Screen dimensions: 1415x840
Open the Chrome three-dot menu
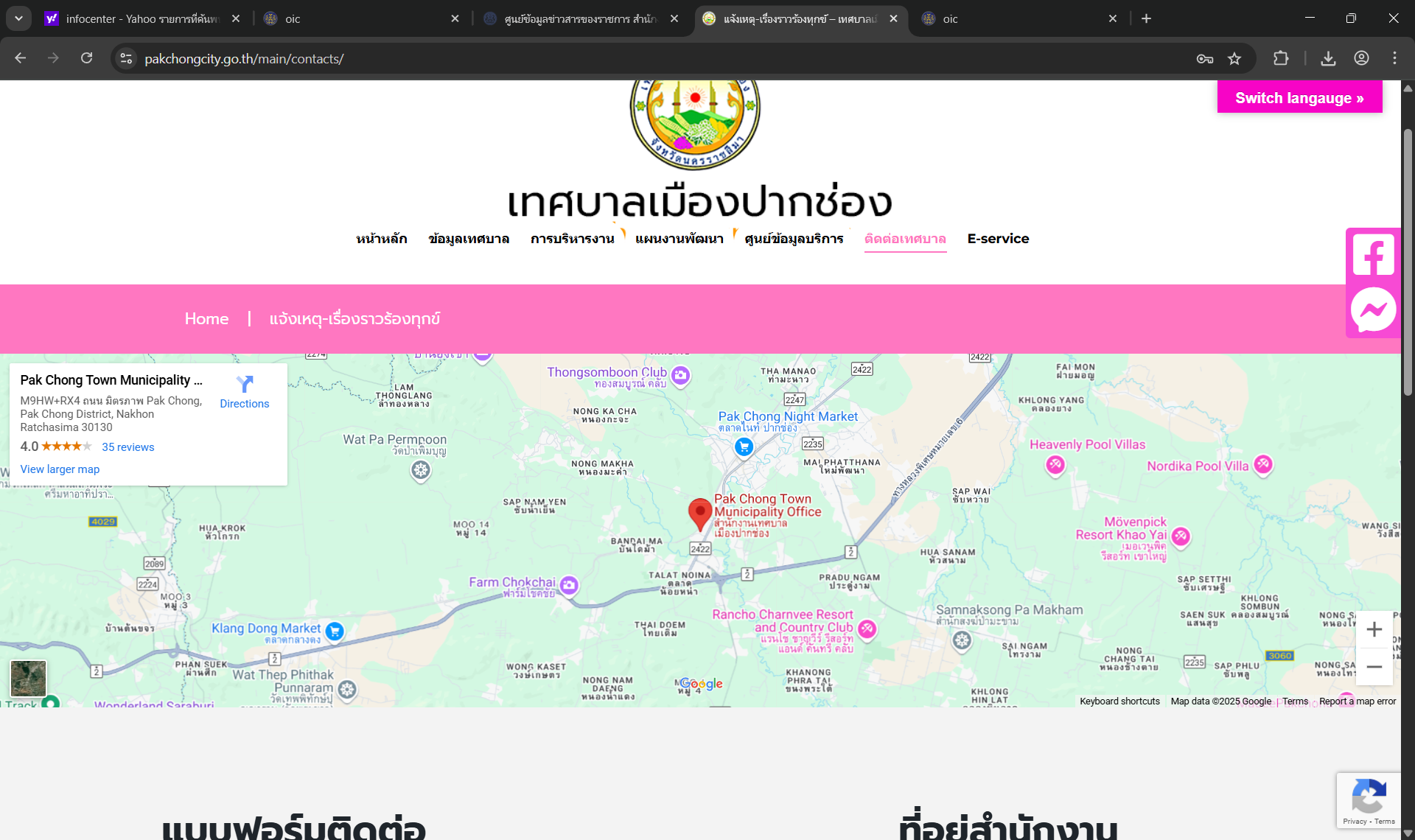coord(1394,58)
